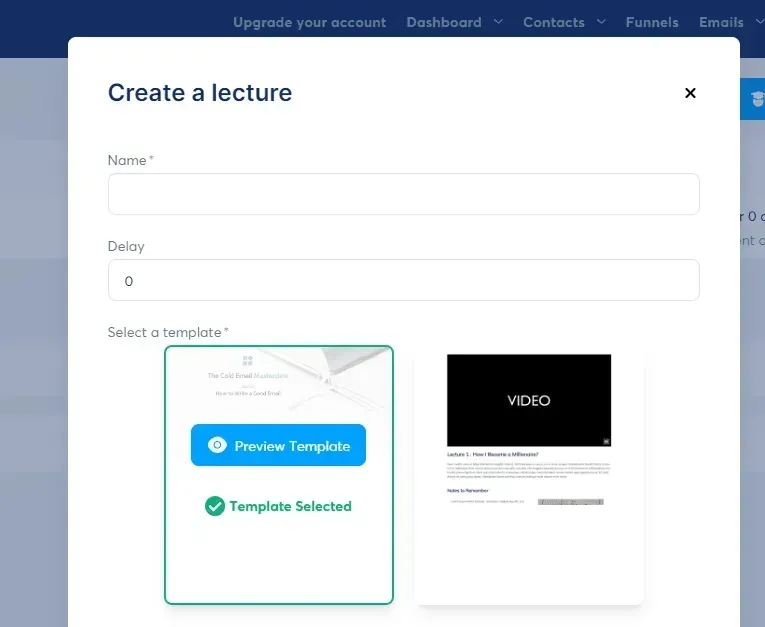Image resolution: width=765 pixels, height=627 pixels.
Task: Expand the Dashboard dropdown chevron
Action: [499, 22]
